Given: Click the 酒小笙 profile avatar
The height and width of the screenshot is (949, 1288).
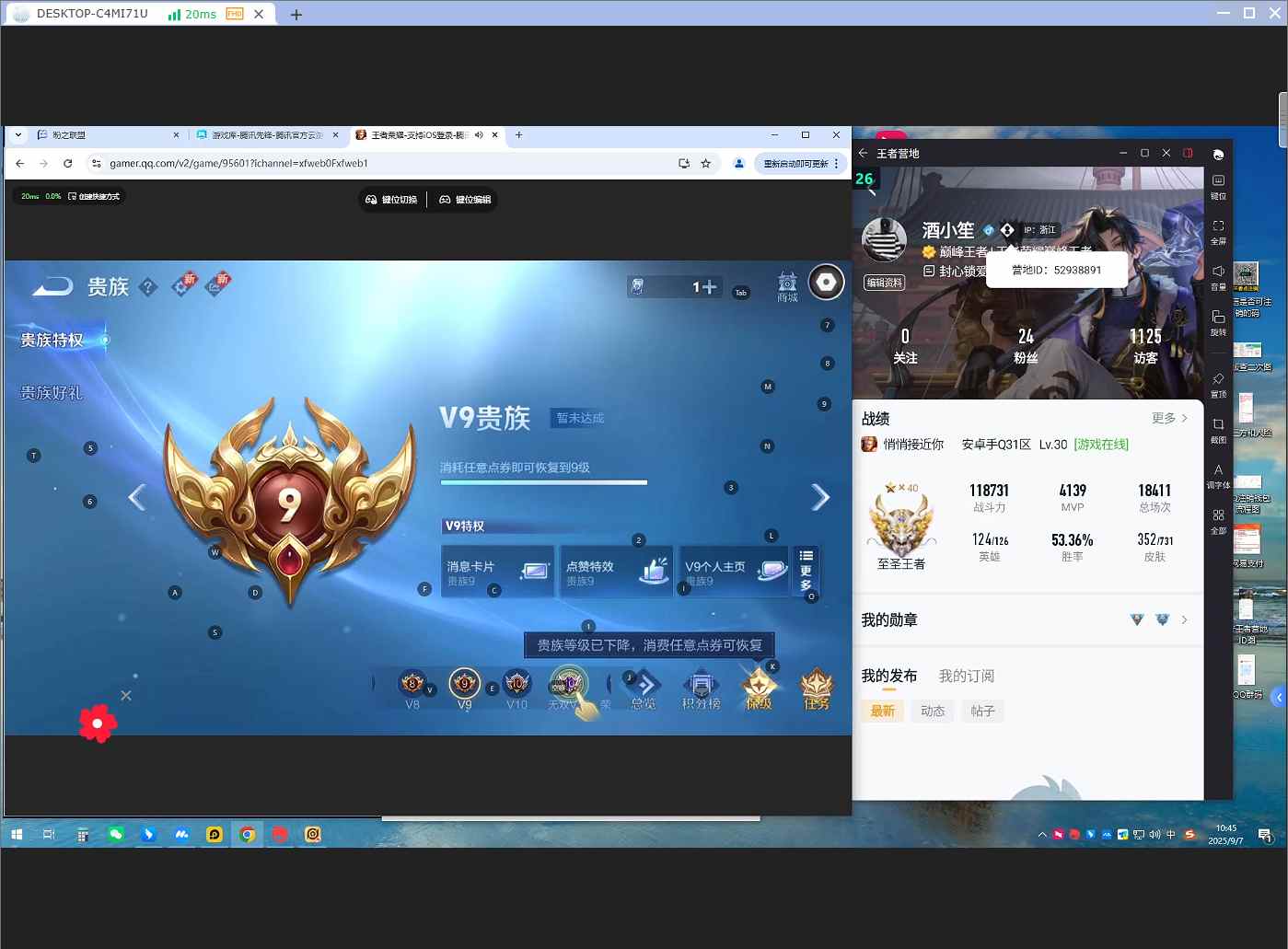Looking at the screenshot, I should [884, 240].
